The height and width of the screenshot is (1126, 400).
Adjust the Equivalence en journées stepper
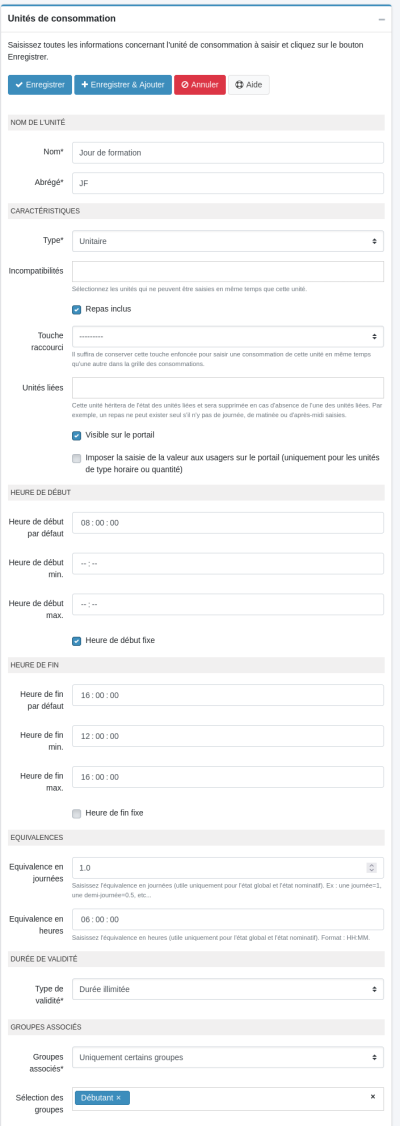(371, 867)
